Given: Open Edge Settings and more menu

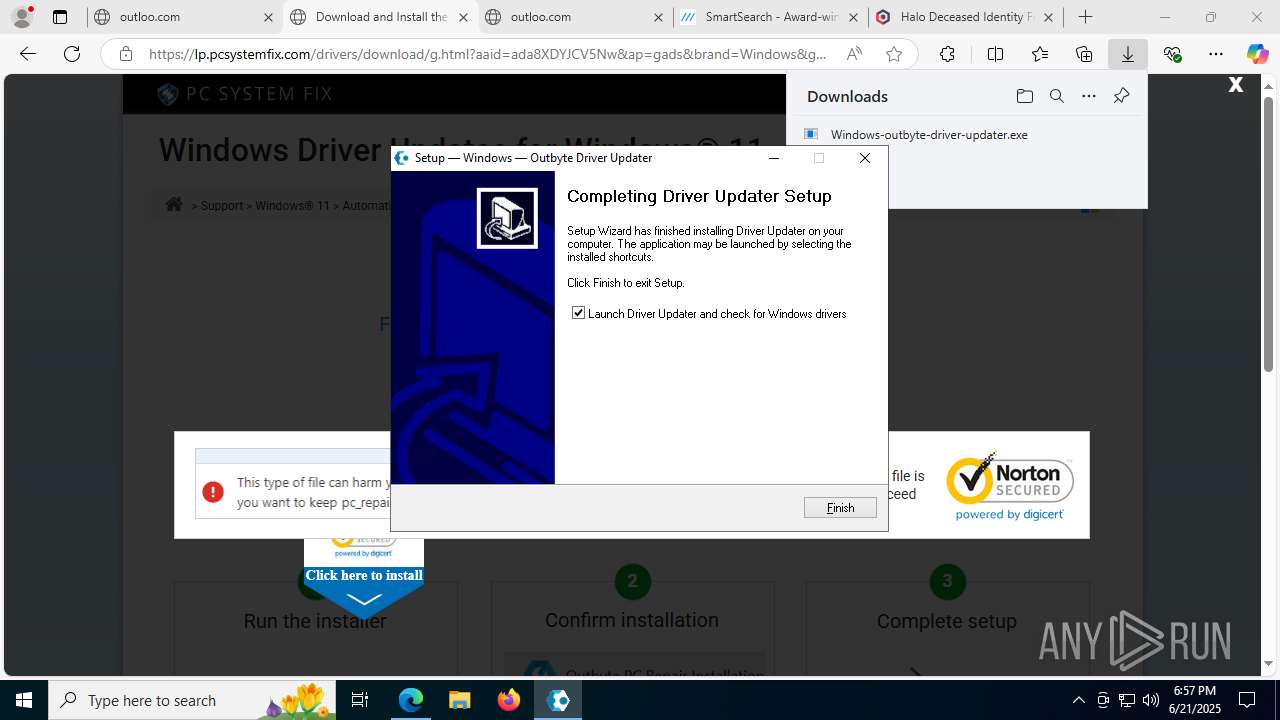Looking at the screenshot, I should coord(1215,54).
